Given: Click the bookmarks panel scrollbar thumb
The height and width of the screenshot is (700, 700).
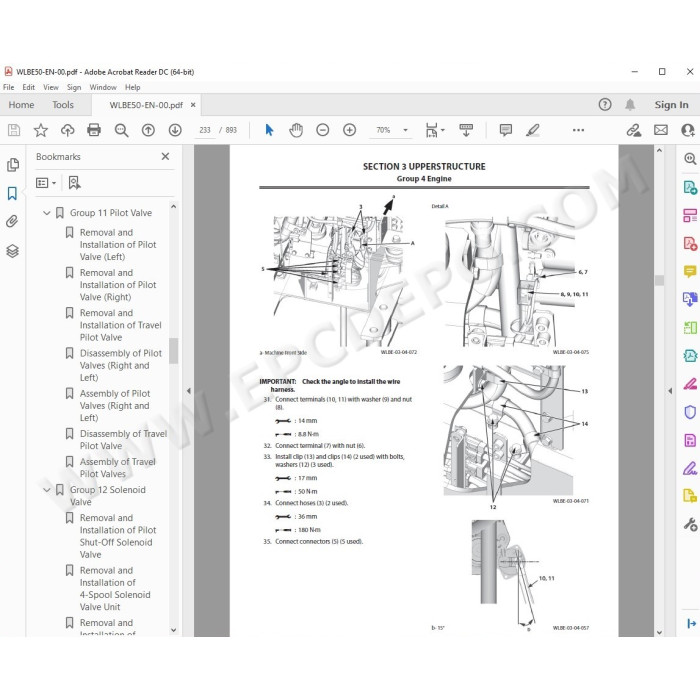Looking at the screenshot, I should 173,350.
